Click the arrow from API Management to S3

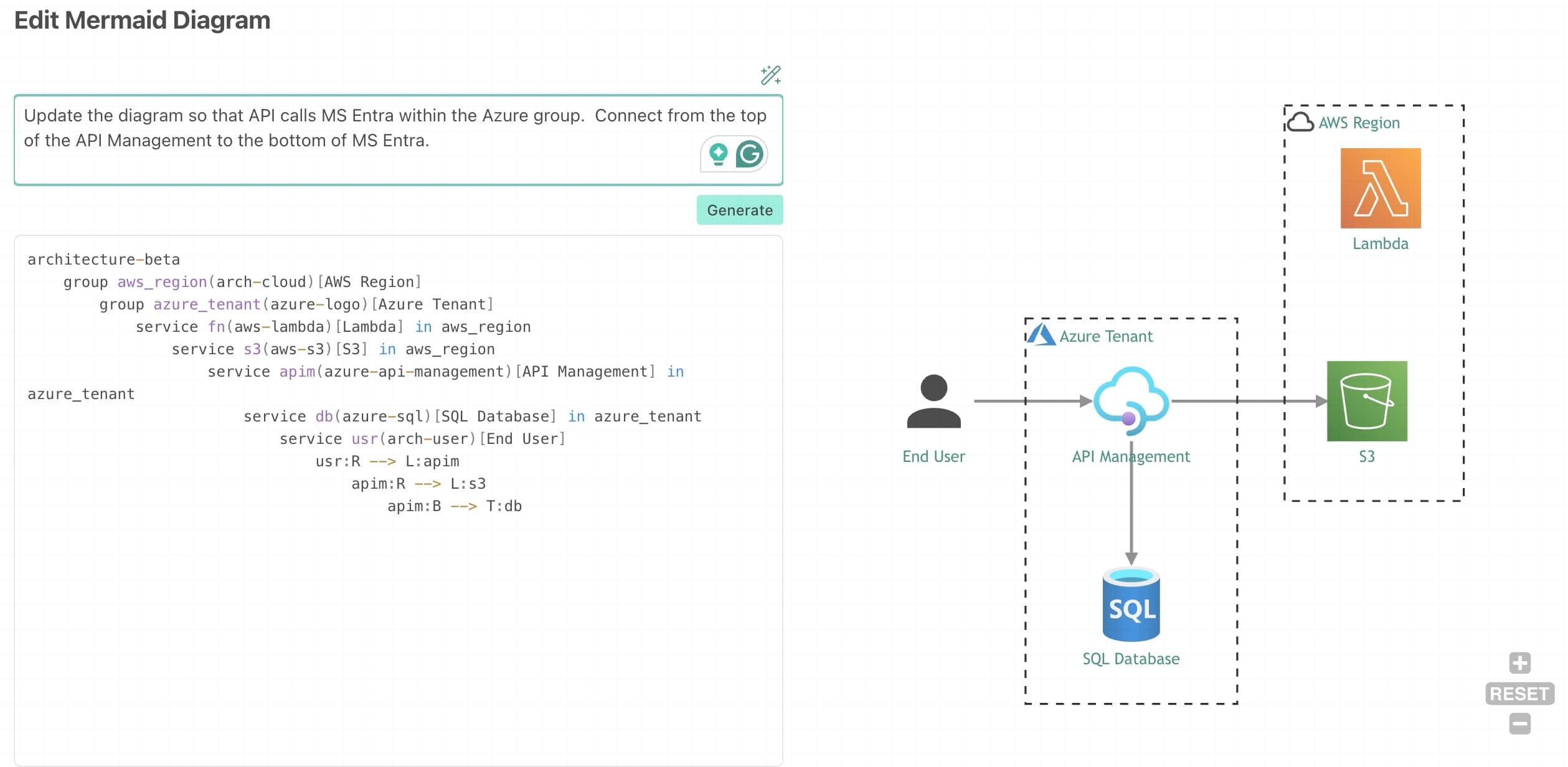coord(1249,401)
